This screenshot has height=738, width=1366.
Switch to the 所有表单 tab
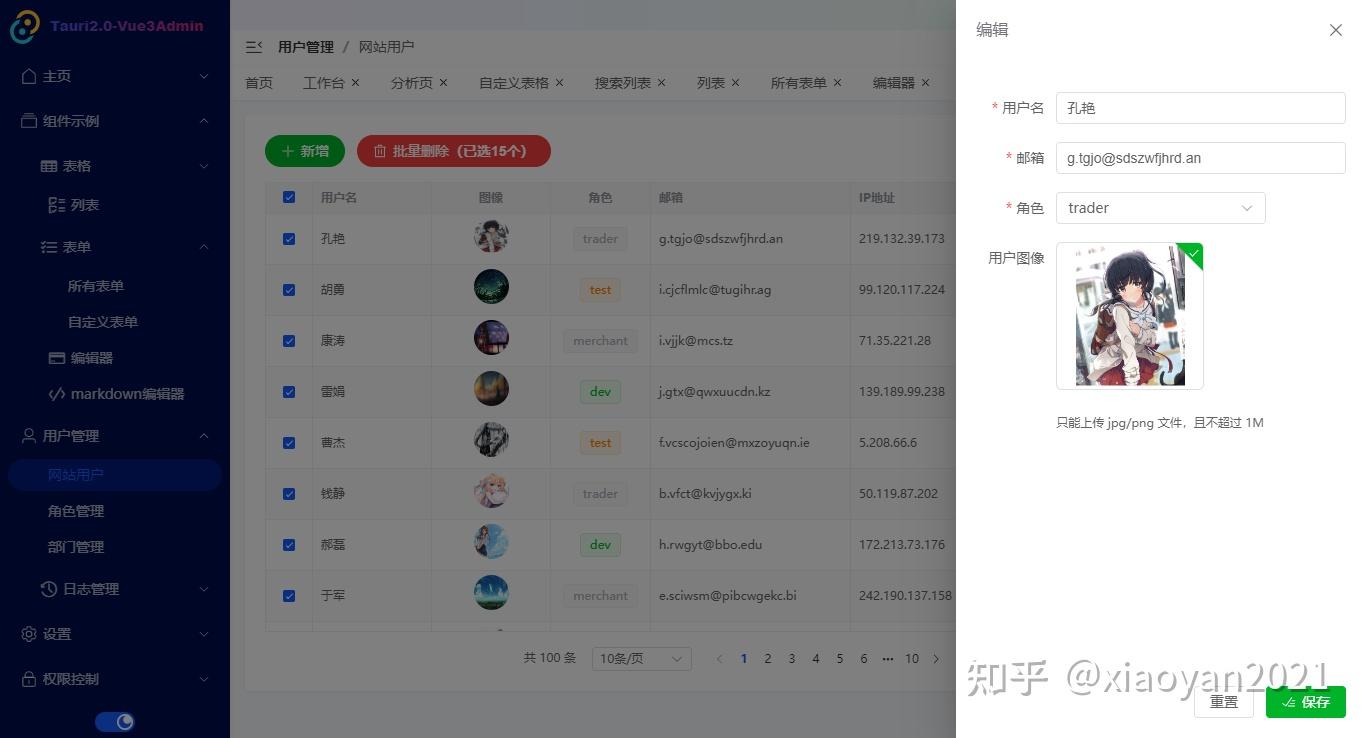click(798, 83)
